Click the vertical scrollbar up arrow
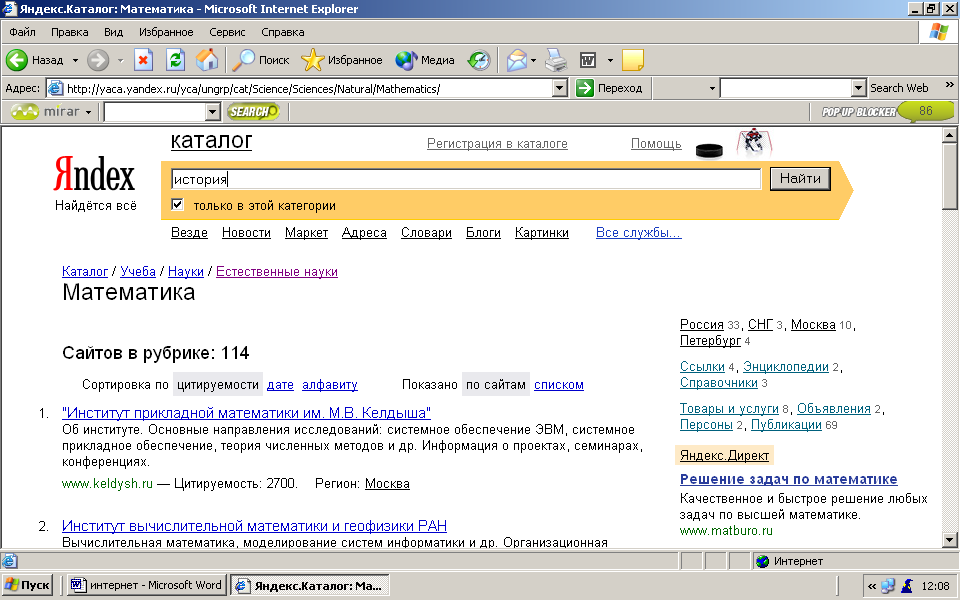This screenshot has width=960, height=600. click(950, 135)
